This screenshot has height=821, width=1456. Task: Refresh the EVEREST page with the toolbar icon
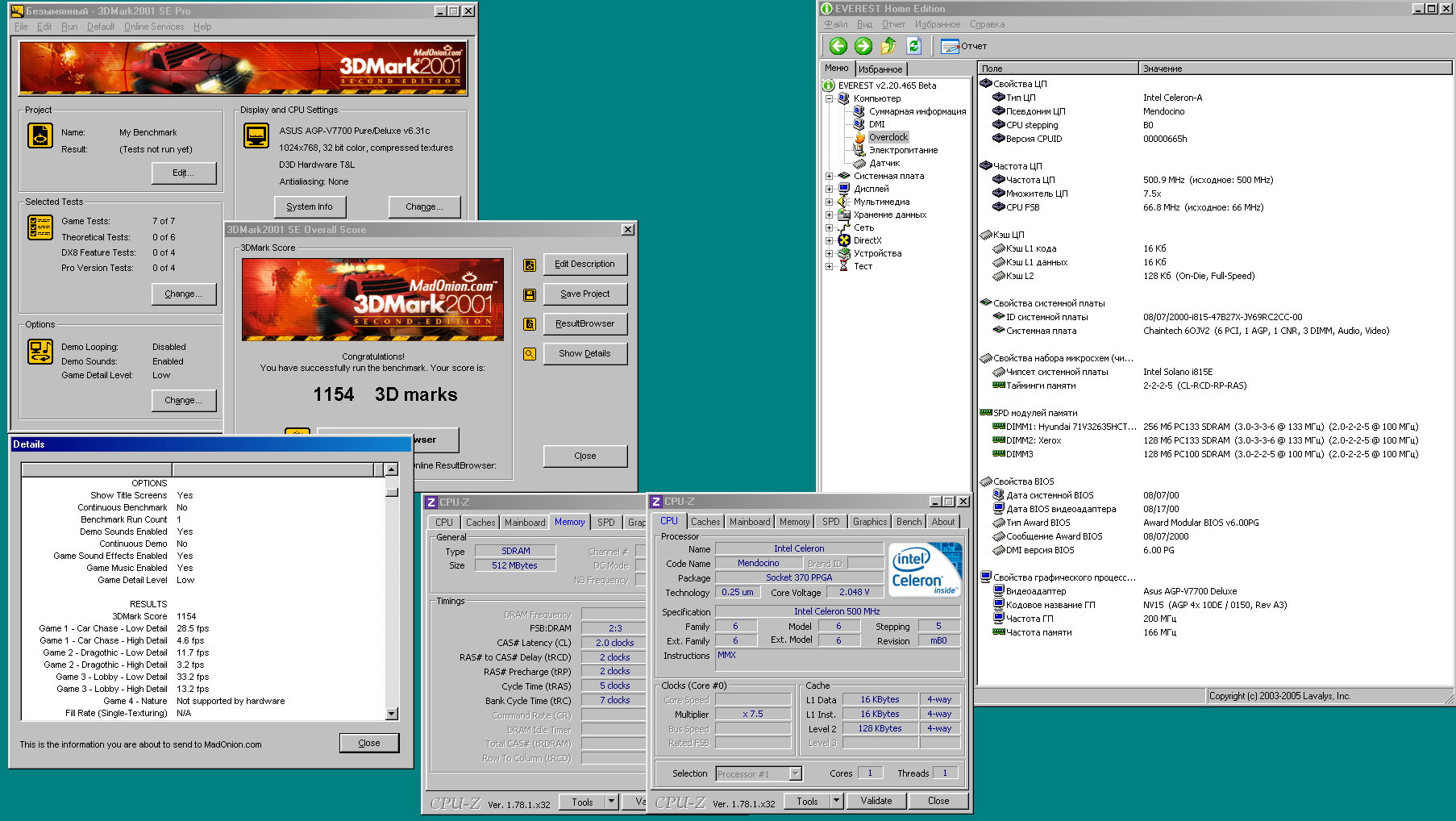tap(913, 46)
